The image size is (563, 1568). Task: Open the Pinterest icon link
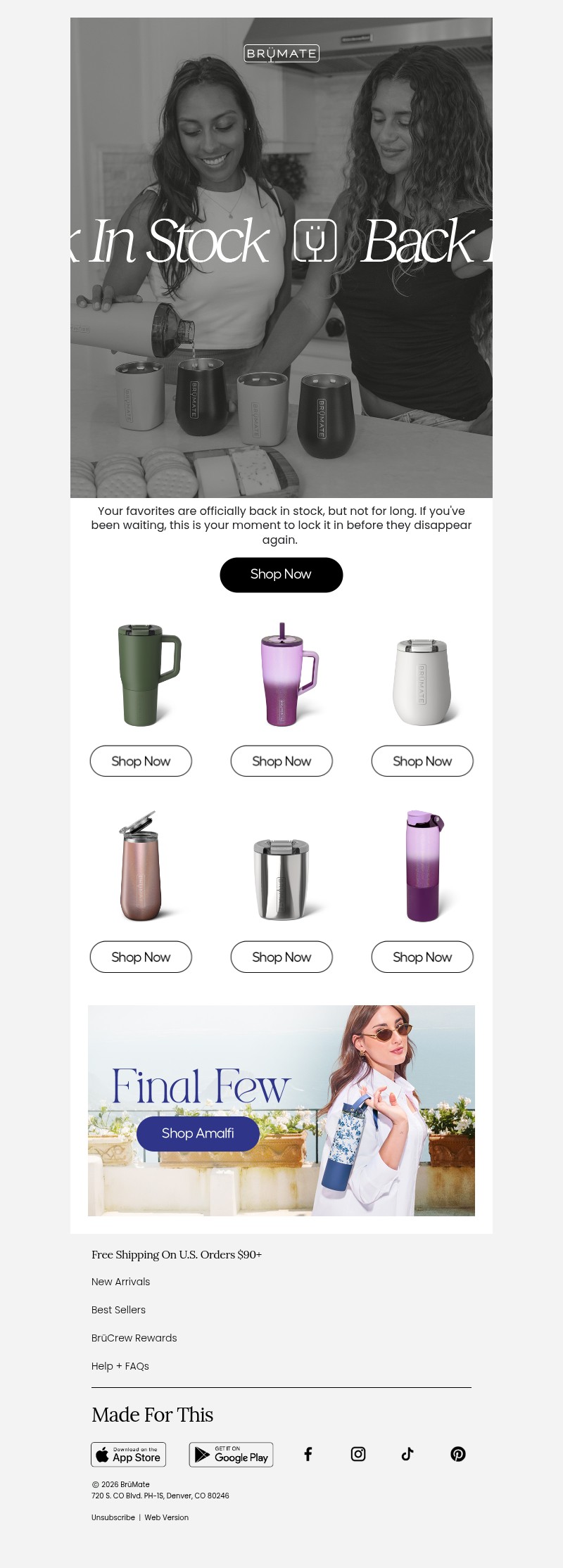[458, 1454]
